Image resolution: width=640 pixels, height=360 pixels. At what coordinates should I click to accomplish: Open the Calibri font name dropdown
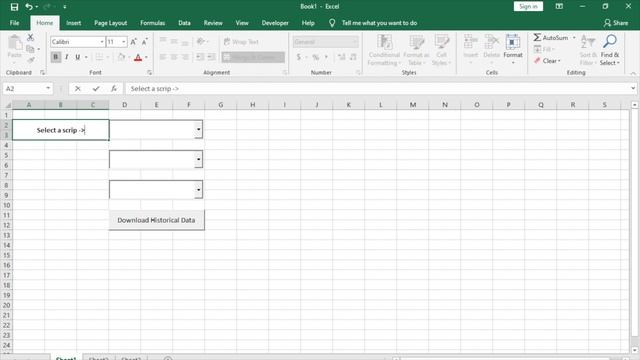(102, 42)
